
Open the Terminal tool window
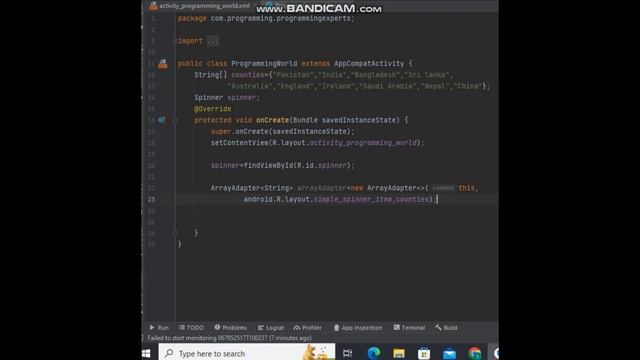409,327
